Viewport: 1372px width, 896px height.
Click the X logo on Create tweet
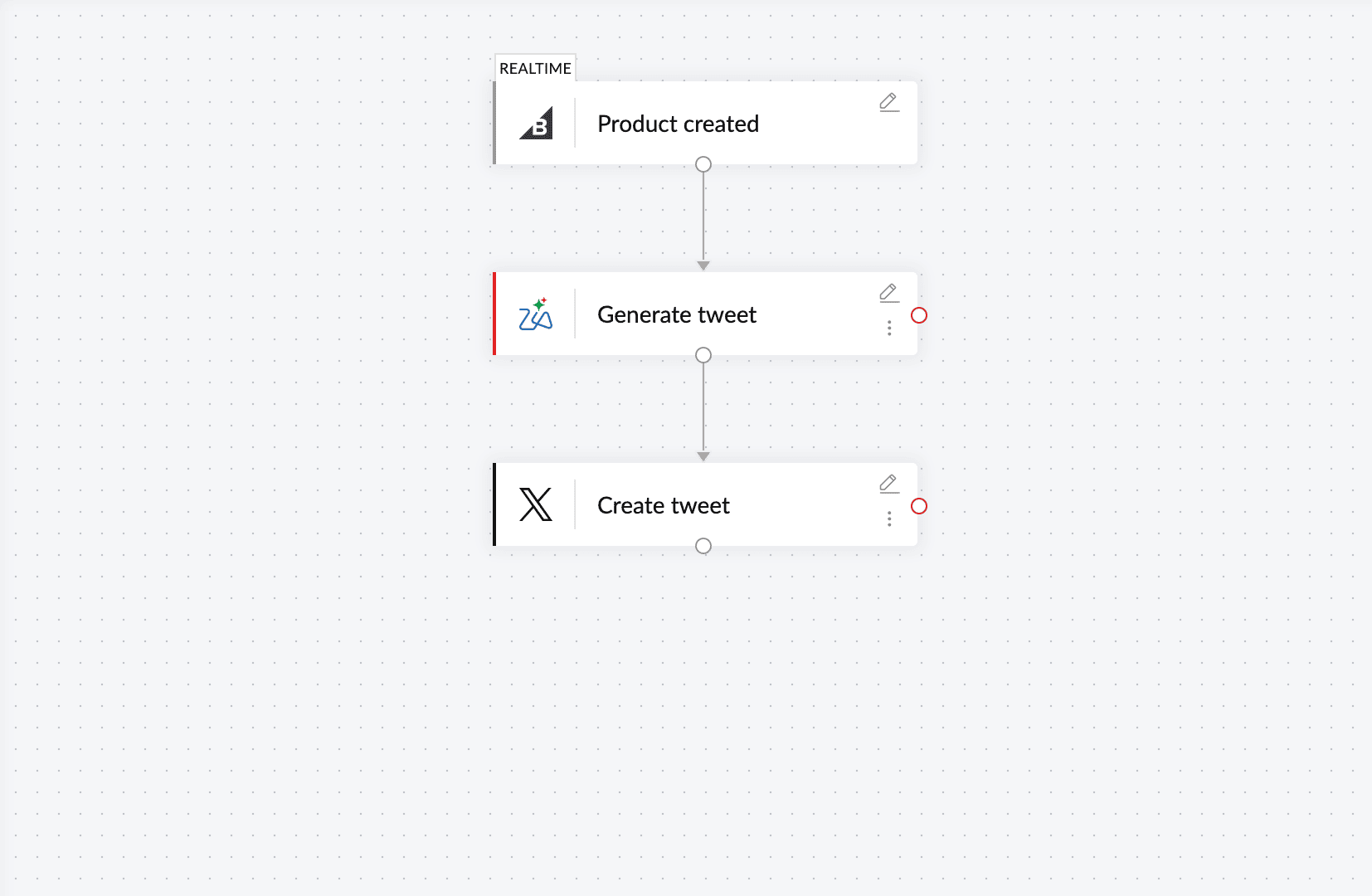536,504
